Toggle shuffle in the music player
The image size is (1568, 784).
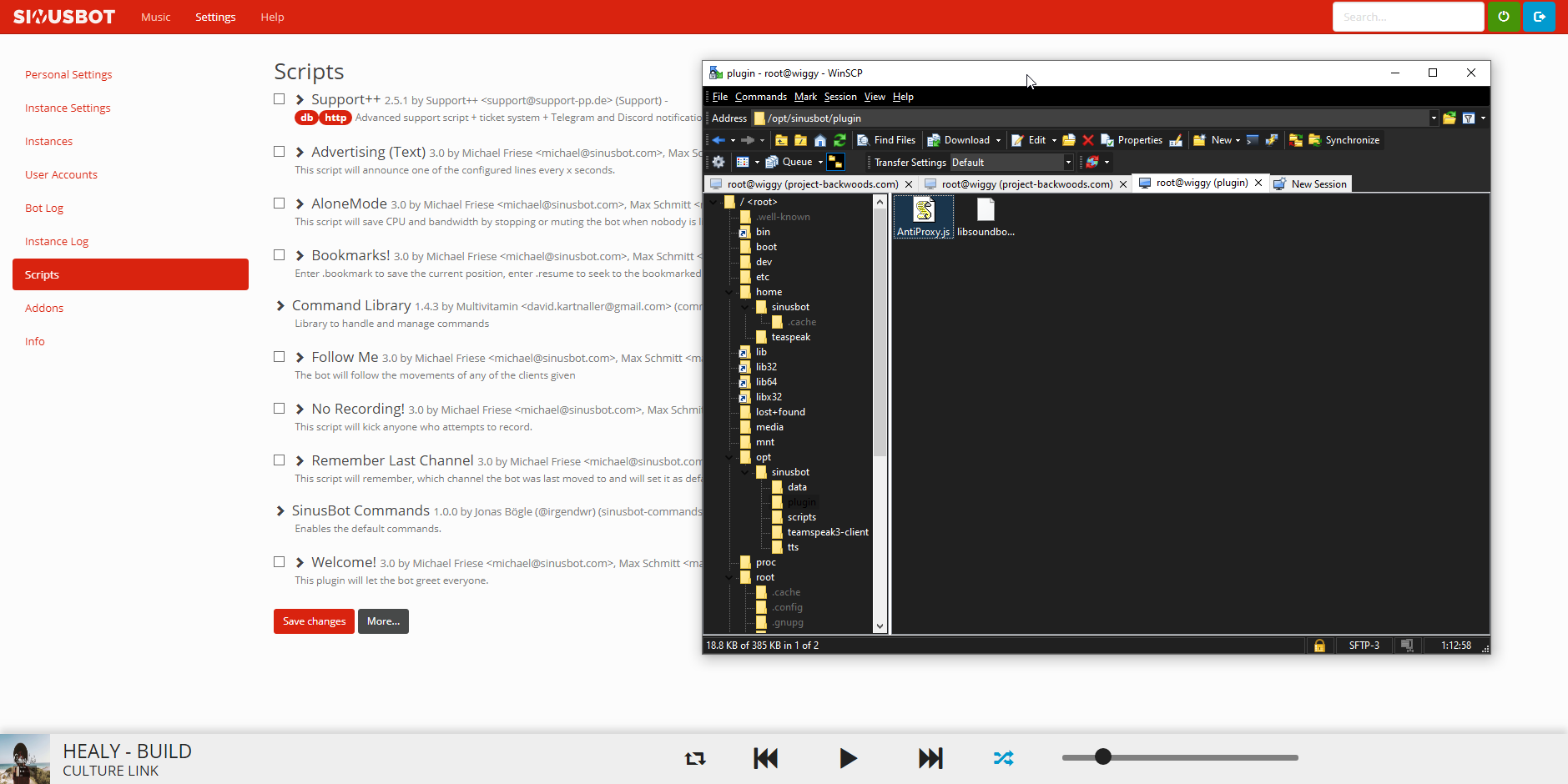tap(1003, 758)
